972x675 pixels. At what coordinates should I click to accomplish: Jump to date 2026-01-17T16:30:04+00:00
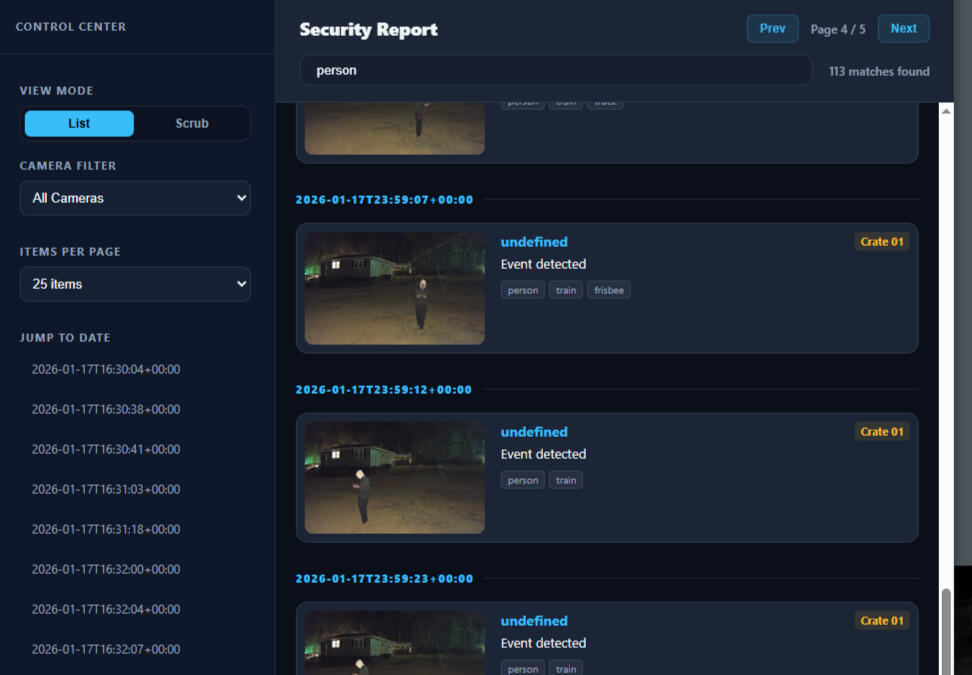click(106, 369)
